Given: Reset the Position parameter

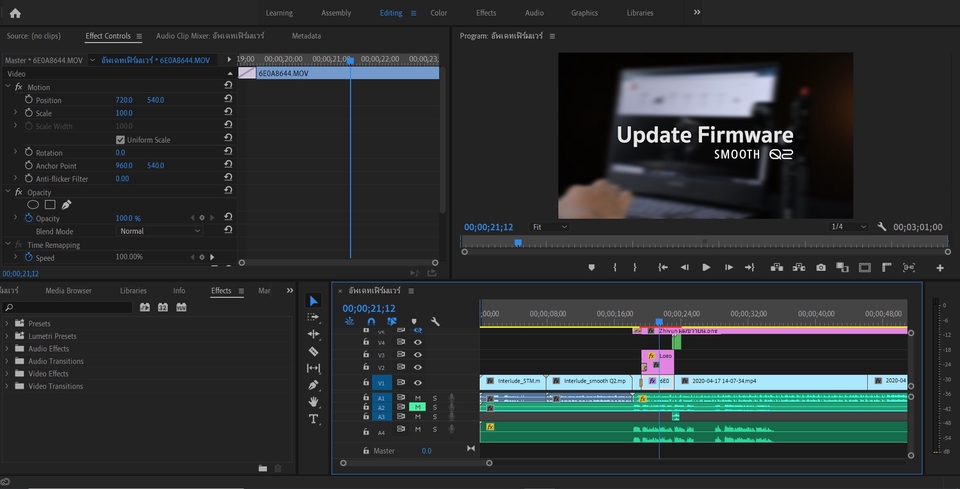Looking at the screenshot, I should (227, 100).
